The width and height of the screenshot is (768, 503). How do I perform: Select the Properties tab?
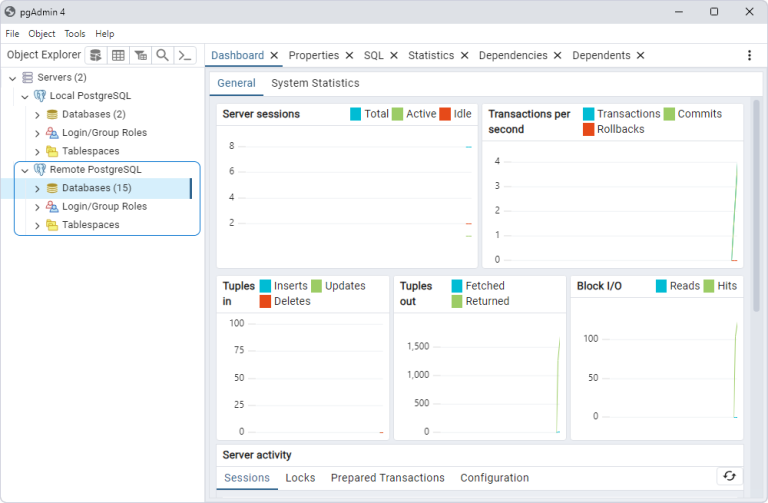pyautogui.click(x=313, y=55)
